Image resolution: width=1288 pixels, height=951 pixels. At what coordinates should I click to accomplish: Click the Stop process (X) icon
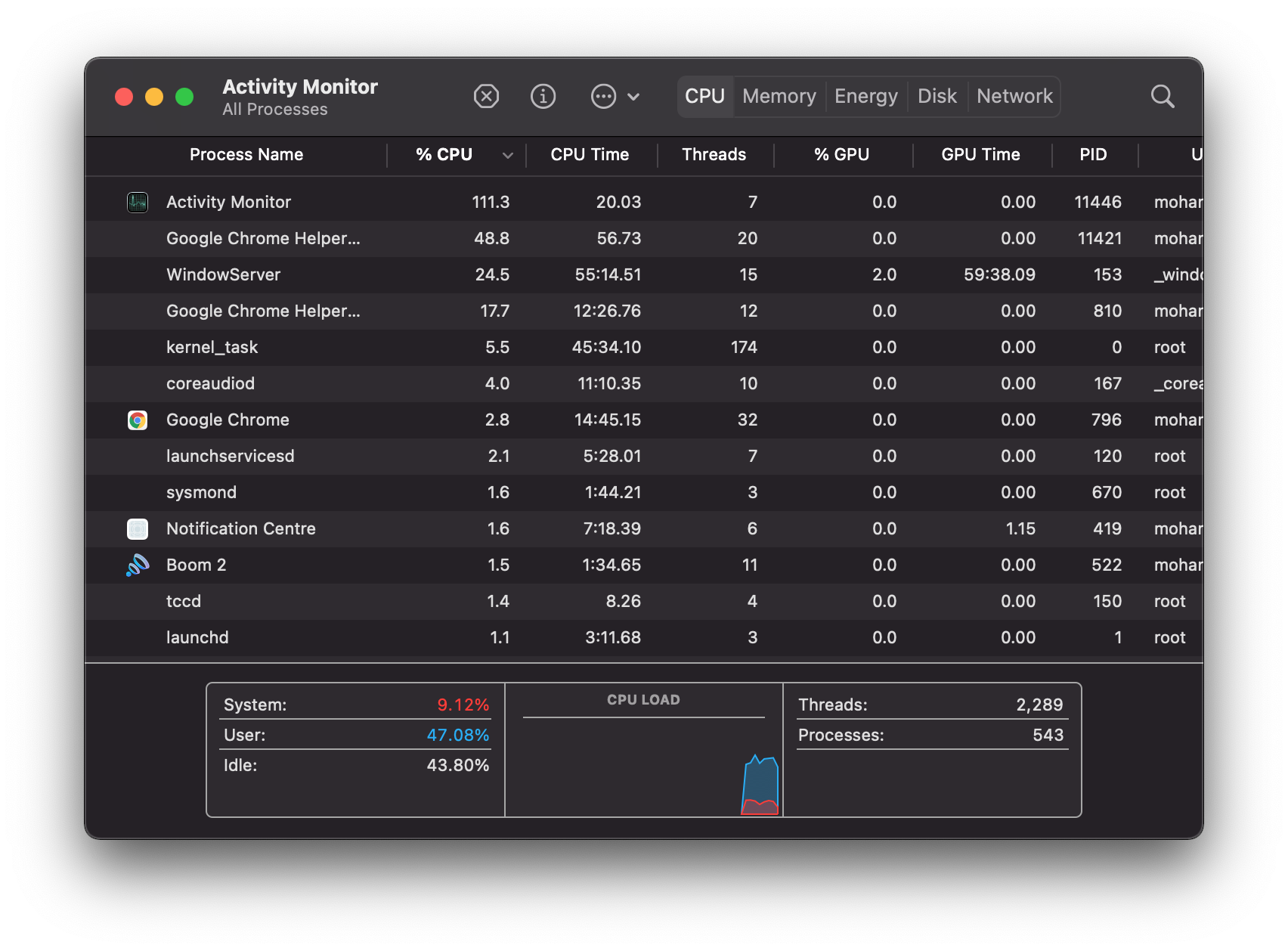tap(486, 97)
